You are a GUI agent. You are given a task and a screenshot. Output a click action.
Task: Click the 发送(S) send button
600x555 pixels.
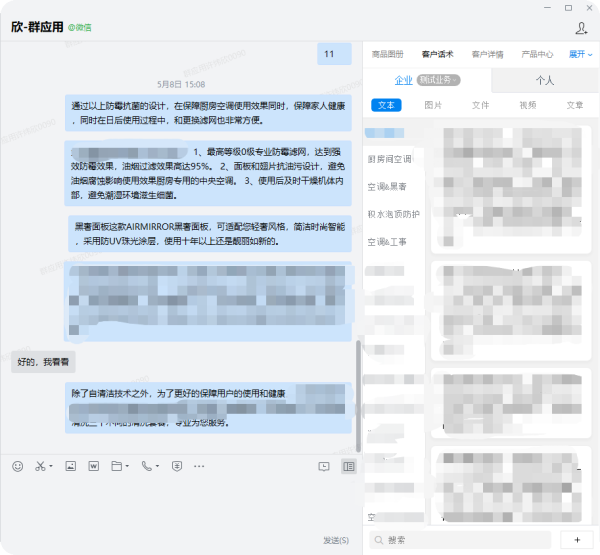[335, 540]
